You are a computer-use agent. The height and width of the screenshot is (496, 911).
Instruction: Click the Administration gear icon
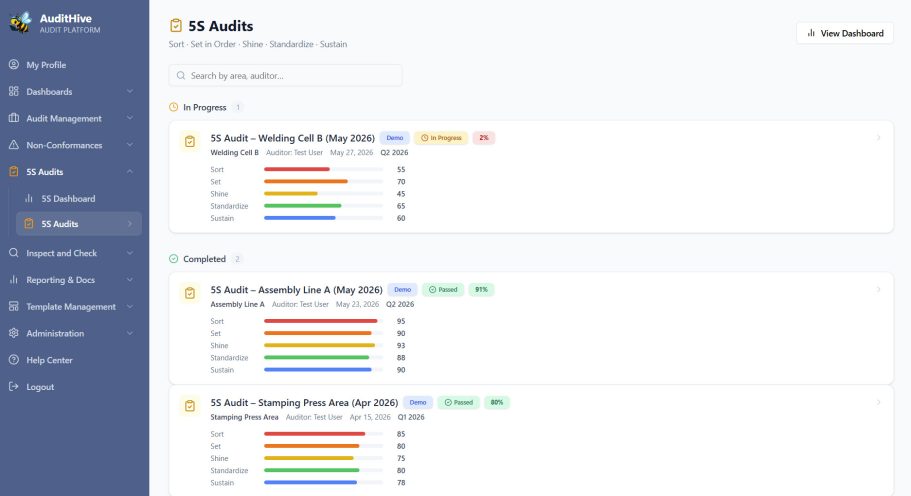[x=13, y=333]
